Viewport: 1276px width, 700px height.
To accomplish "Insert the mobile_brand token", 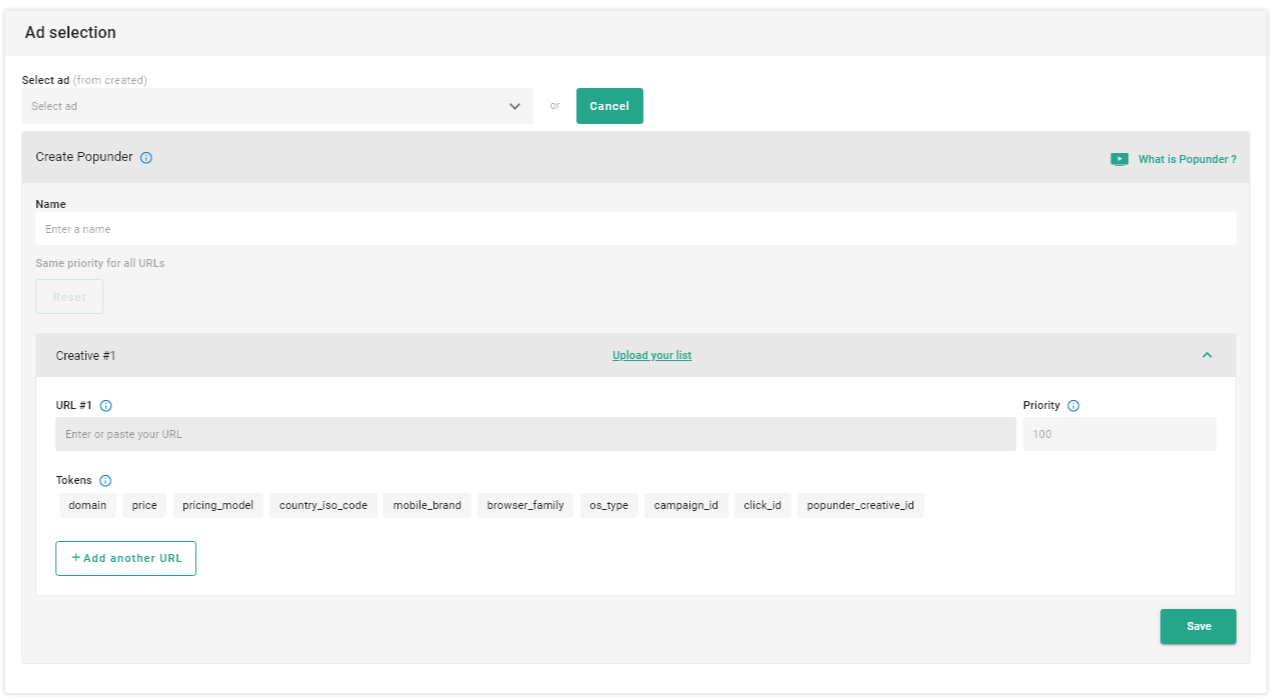I will tap(427, 505).
